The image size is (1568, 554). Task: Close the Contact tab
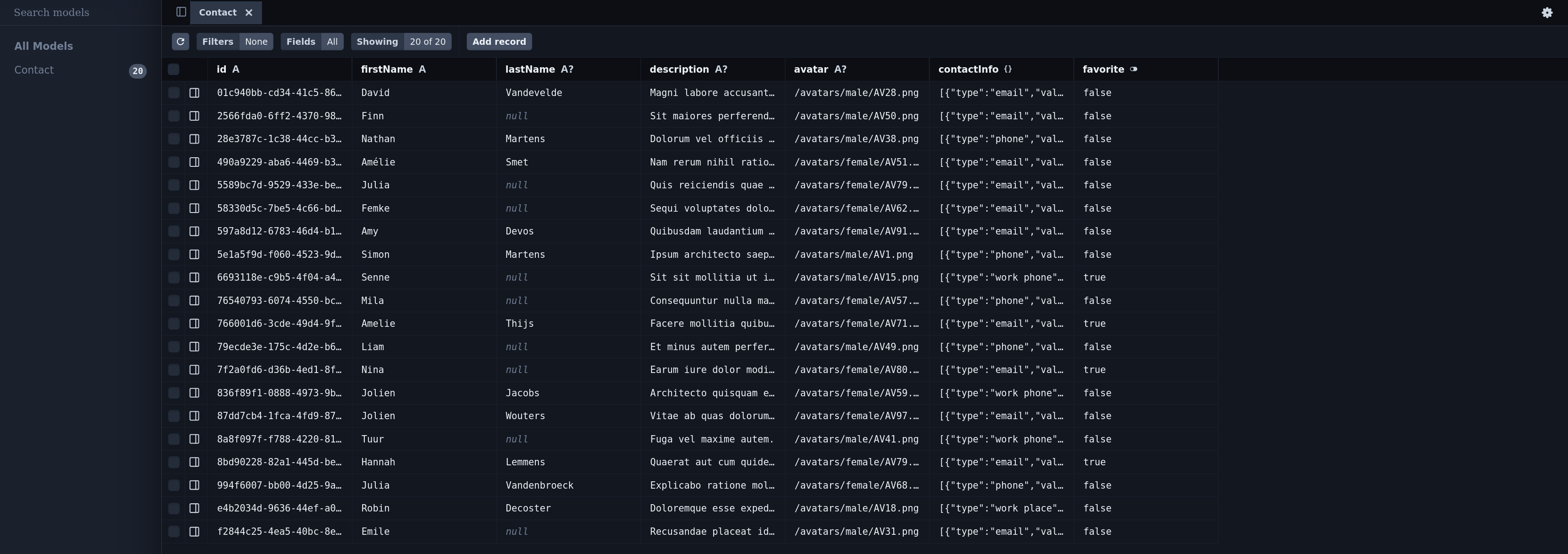249,13
